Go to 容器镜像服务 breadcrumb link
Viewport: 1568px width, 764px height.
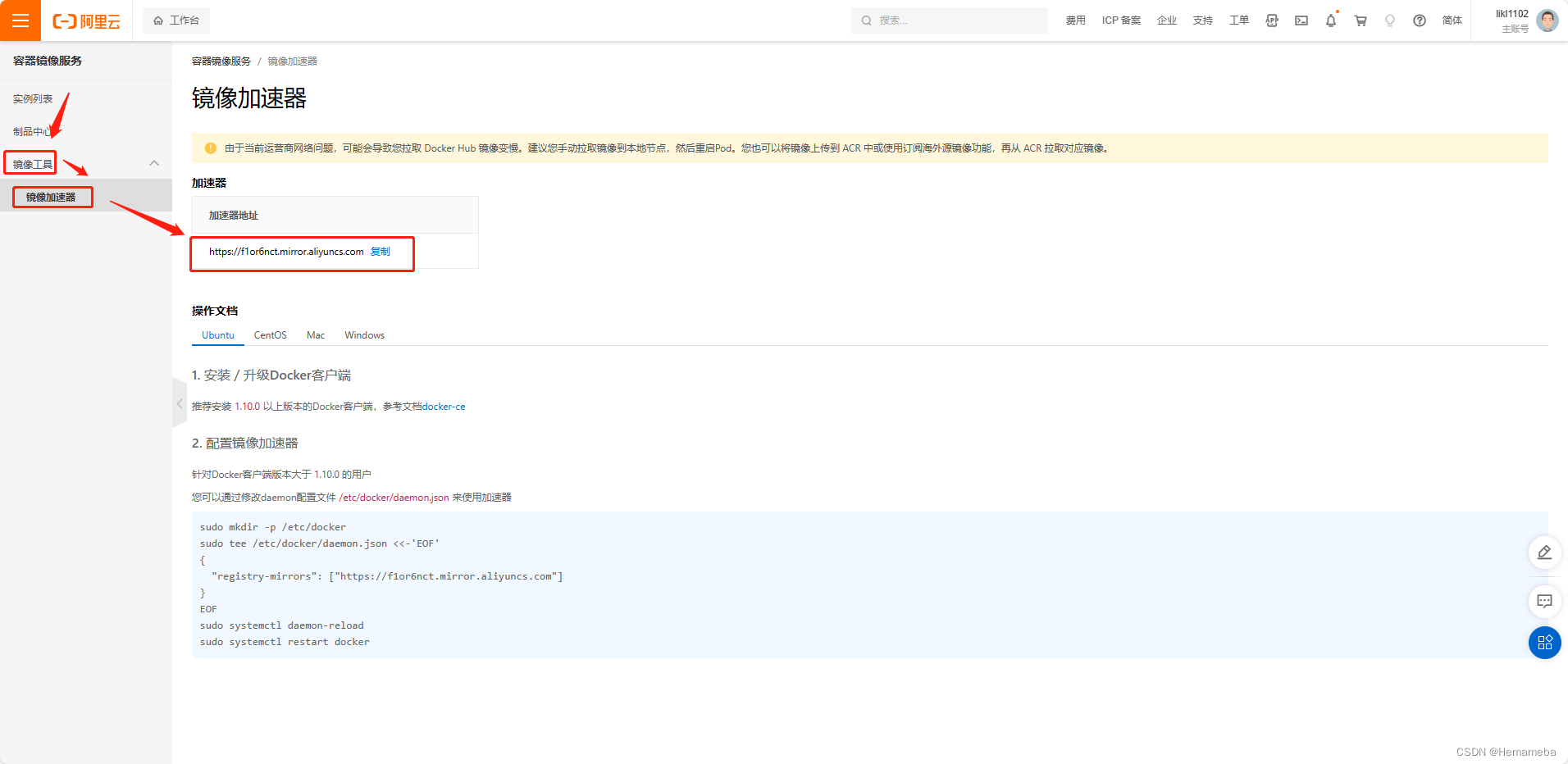221,61
